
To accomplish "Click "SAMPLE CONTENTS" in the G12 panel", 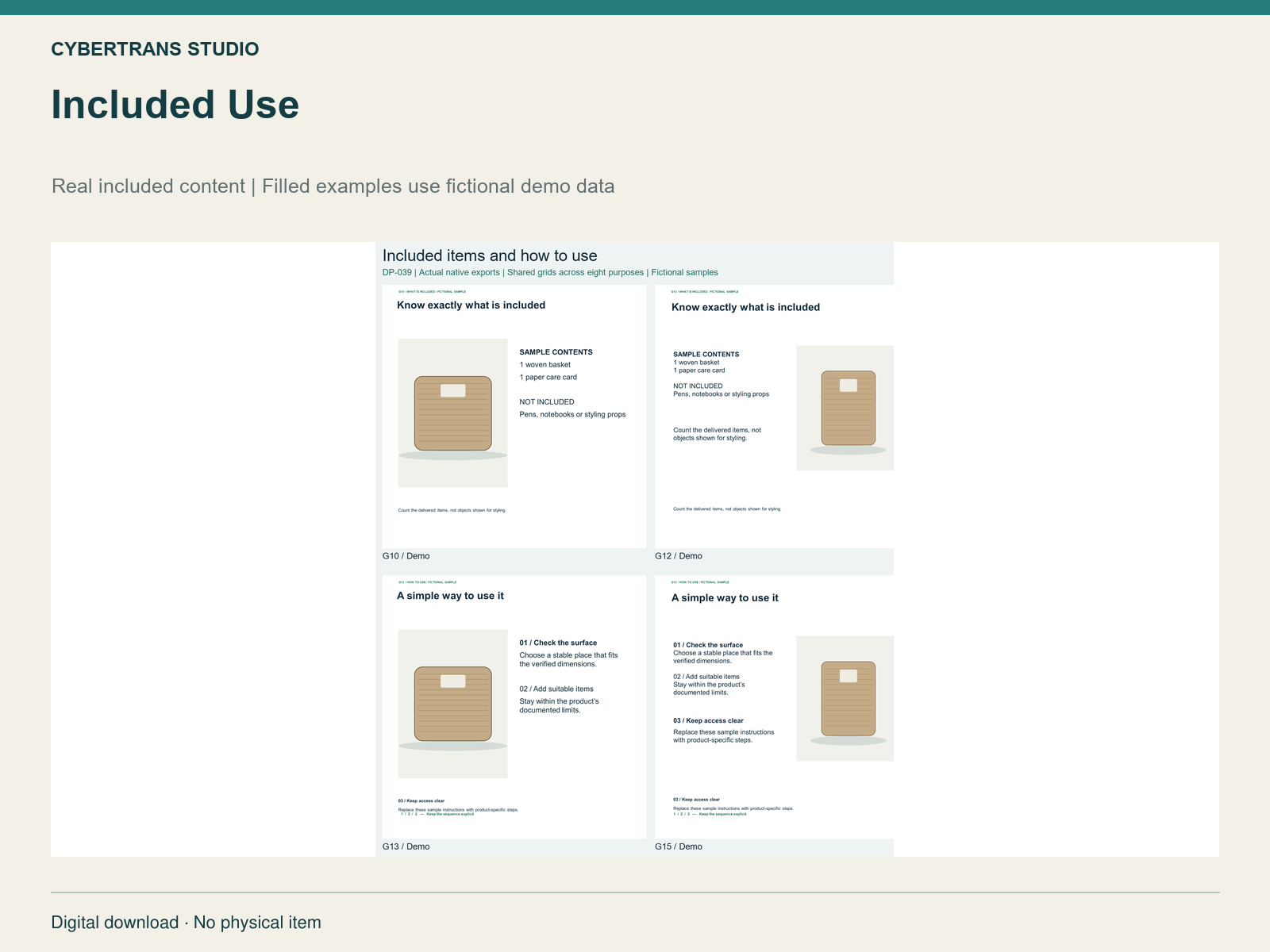I will 706,355.
